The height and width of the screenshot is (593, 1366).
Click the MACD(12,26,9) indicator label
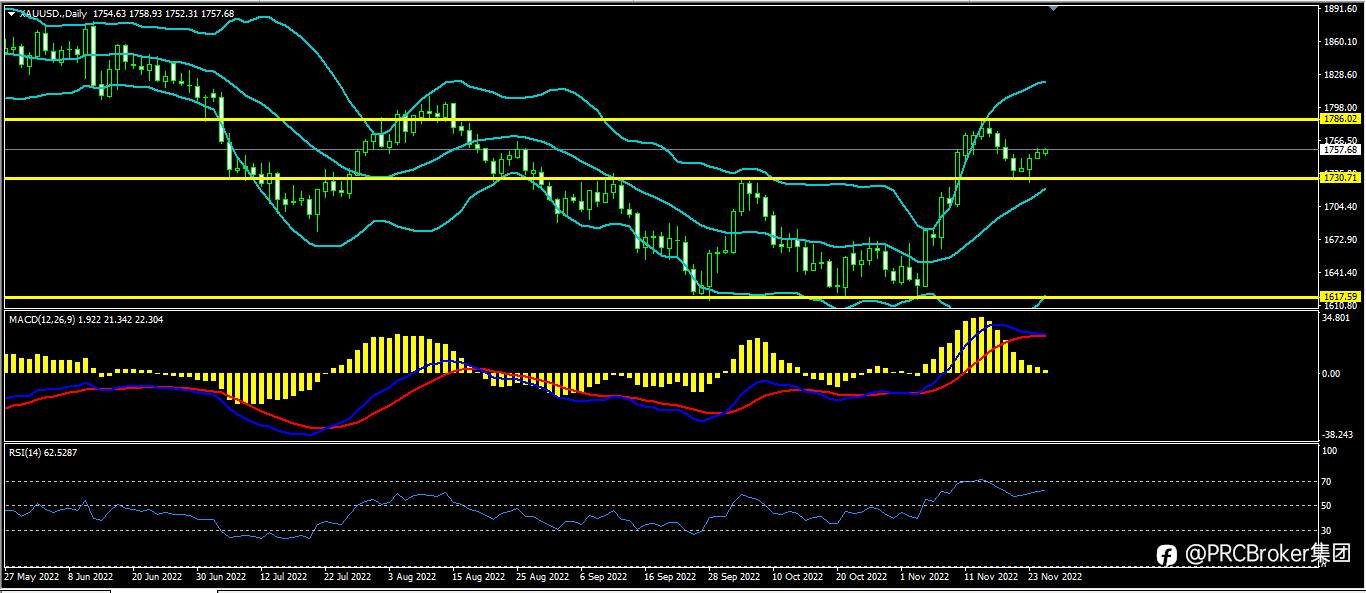(44, 319)
